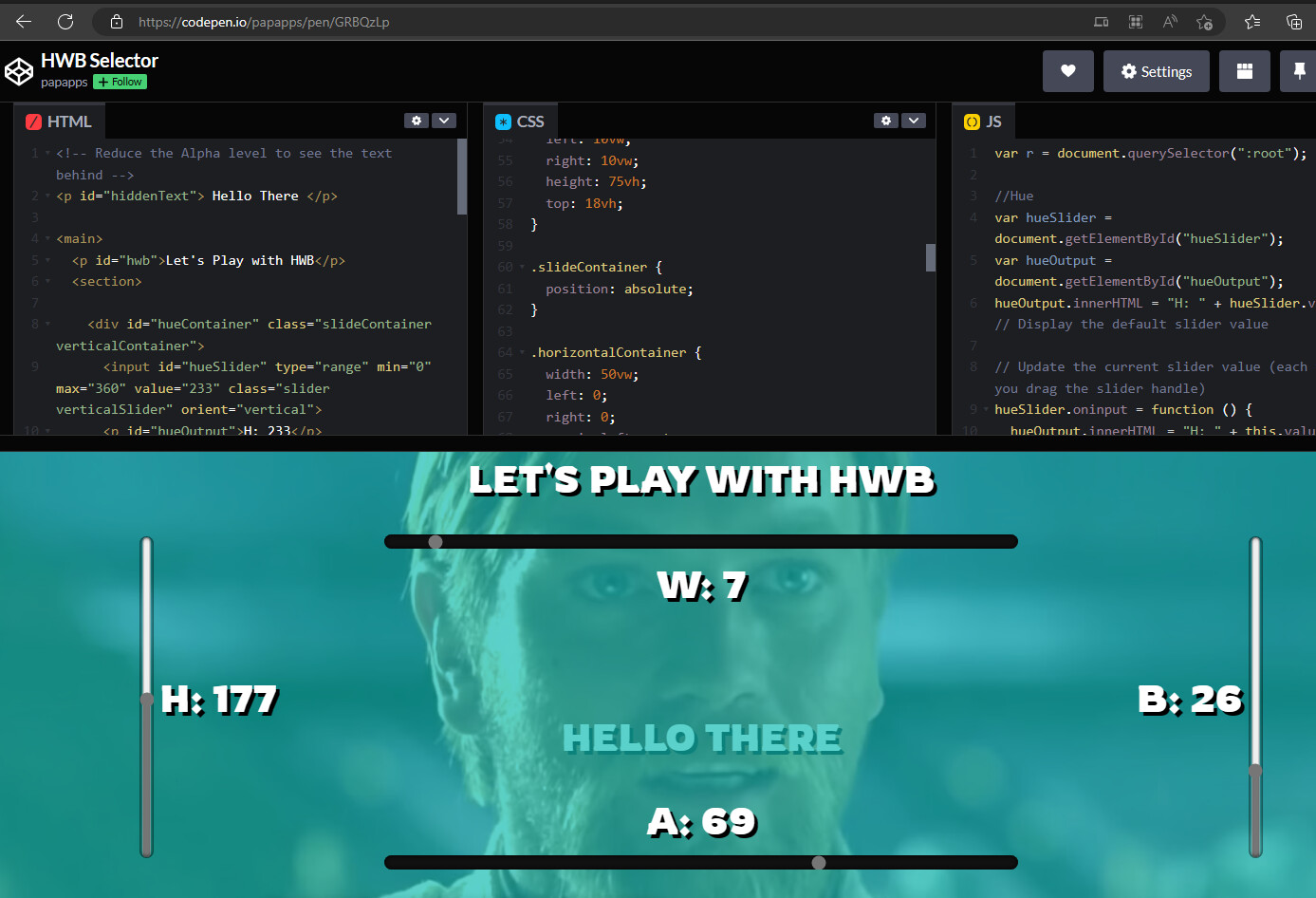Fold the hwb paragraph at line 5
The height and width of the screenshot is (898, 1316).
47,260
